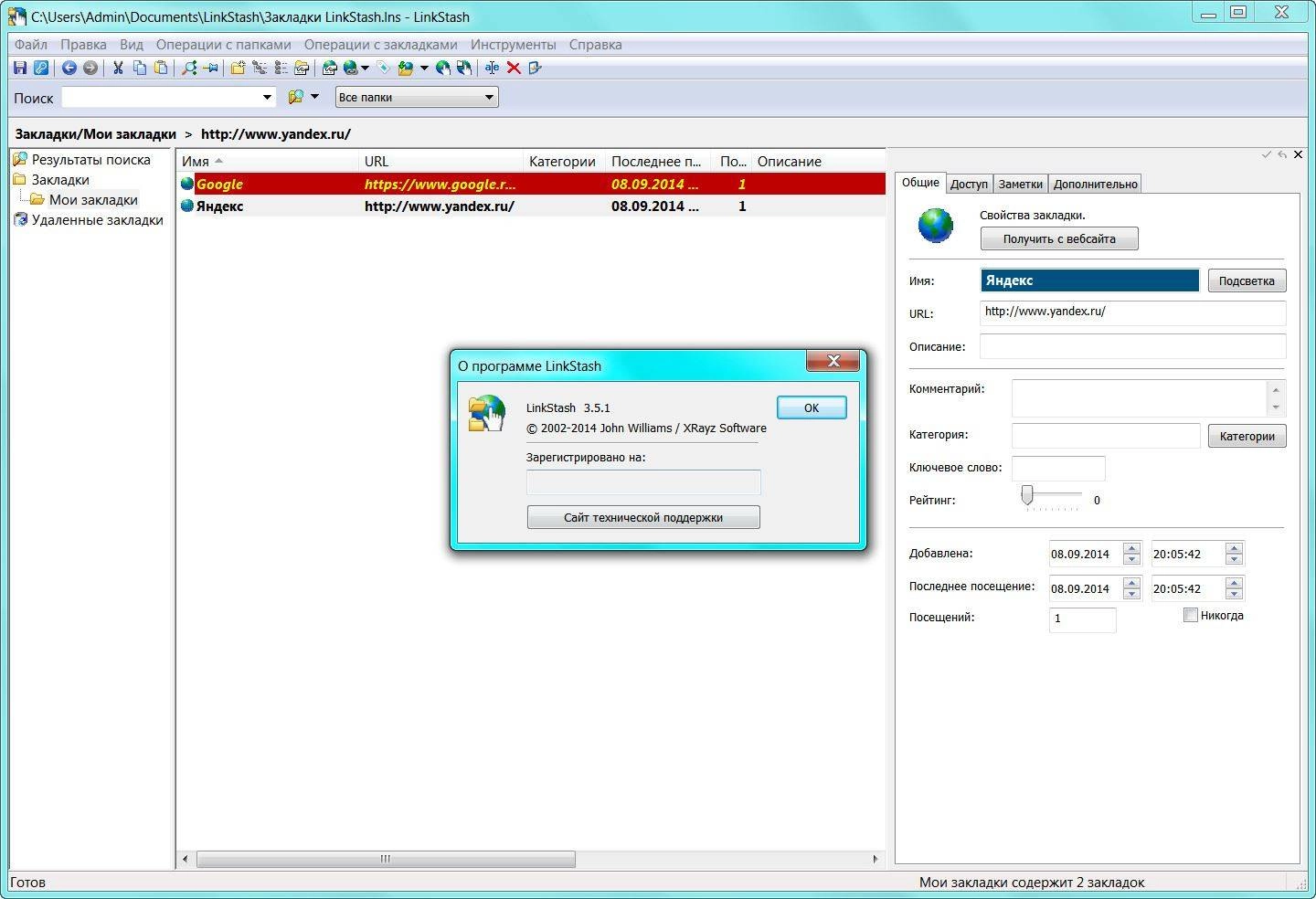1316x899 pixels.
Task: Toggle the Никогда checkbox
Action: [x=1191, y=615]
